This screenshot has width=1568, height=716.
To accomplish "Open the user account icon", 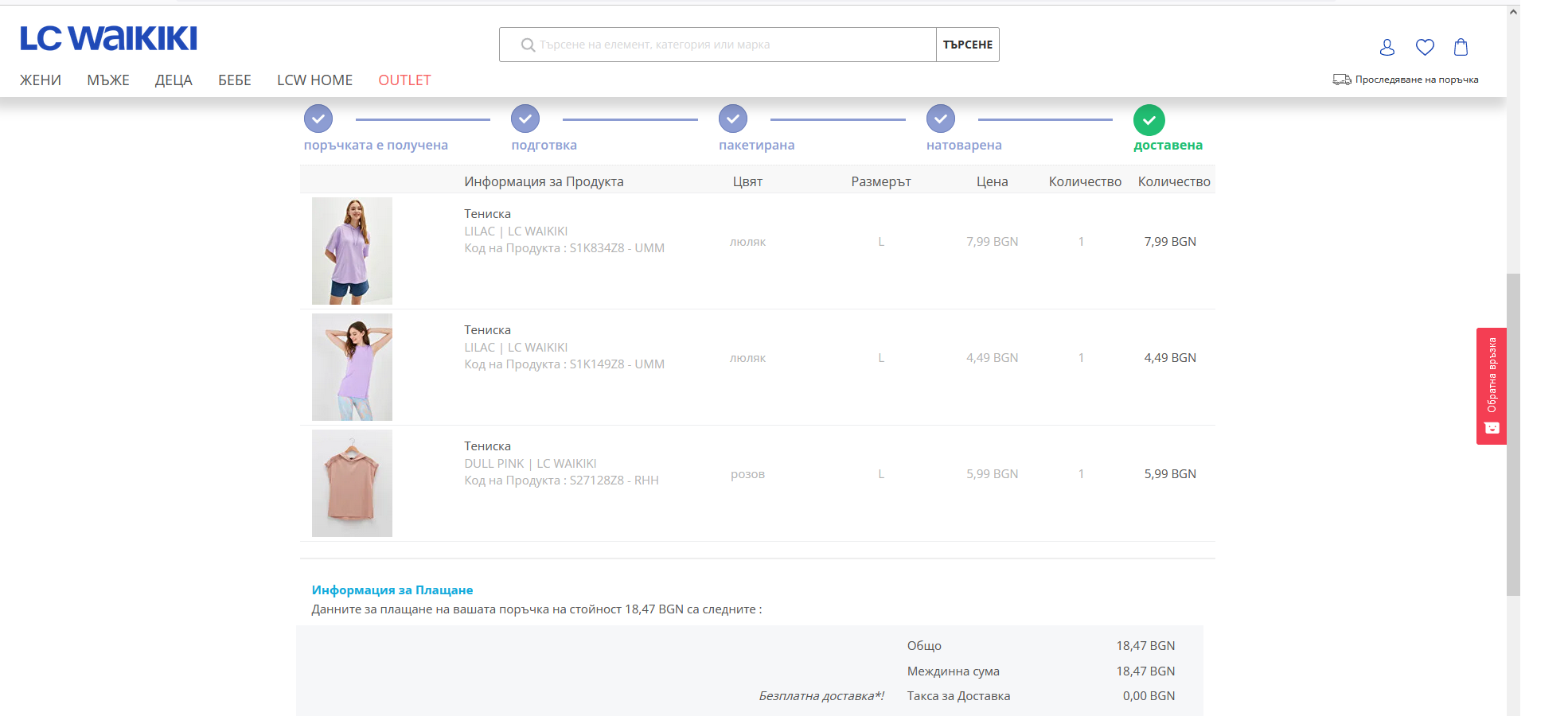I will (1387, 48).
